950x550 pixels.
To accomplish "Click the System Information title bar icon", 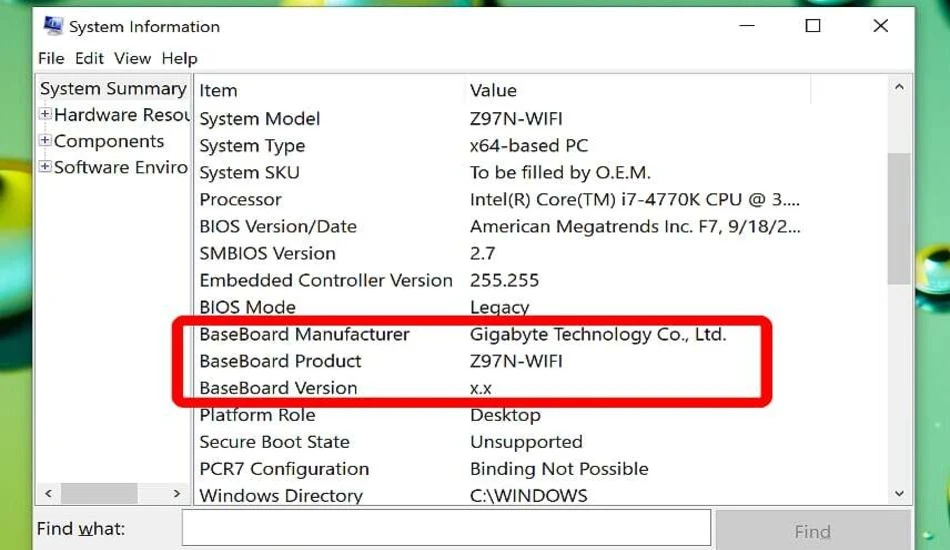I will (53, 26).
